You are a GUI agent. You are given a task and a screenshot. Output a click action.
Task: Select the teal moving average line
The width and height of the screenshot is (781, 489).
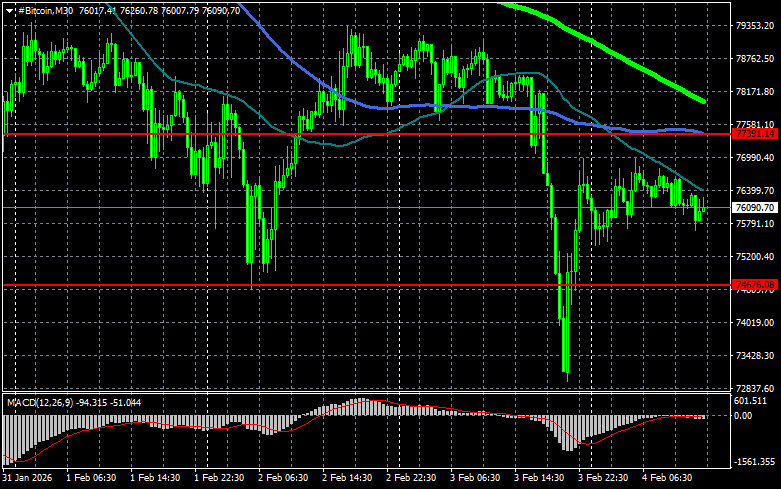tap(350, 142)
